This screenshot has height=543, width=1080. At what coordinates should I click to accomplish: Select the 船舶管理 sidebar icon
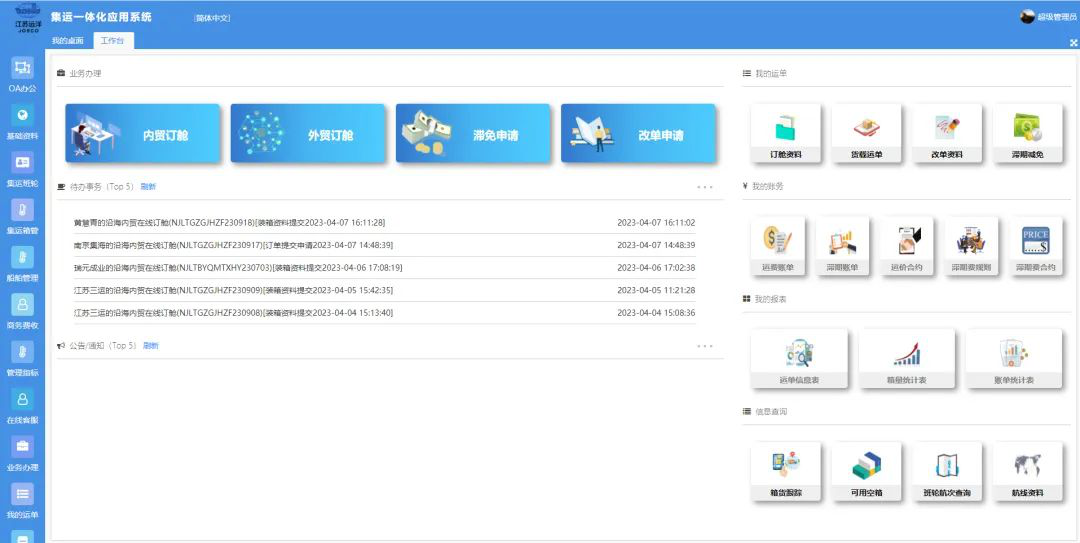coord(22,258)
